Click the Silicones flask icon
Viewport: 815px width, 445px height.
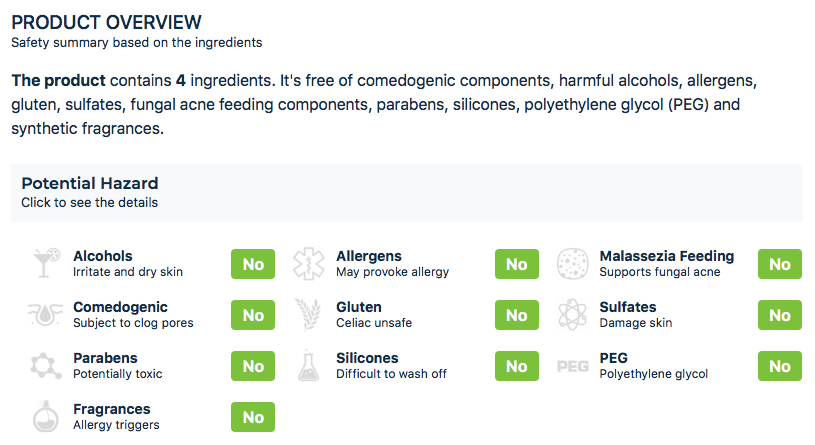309,366
